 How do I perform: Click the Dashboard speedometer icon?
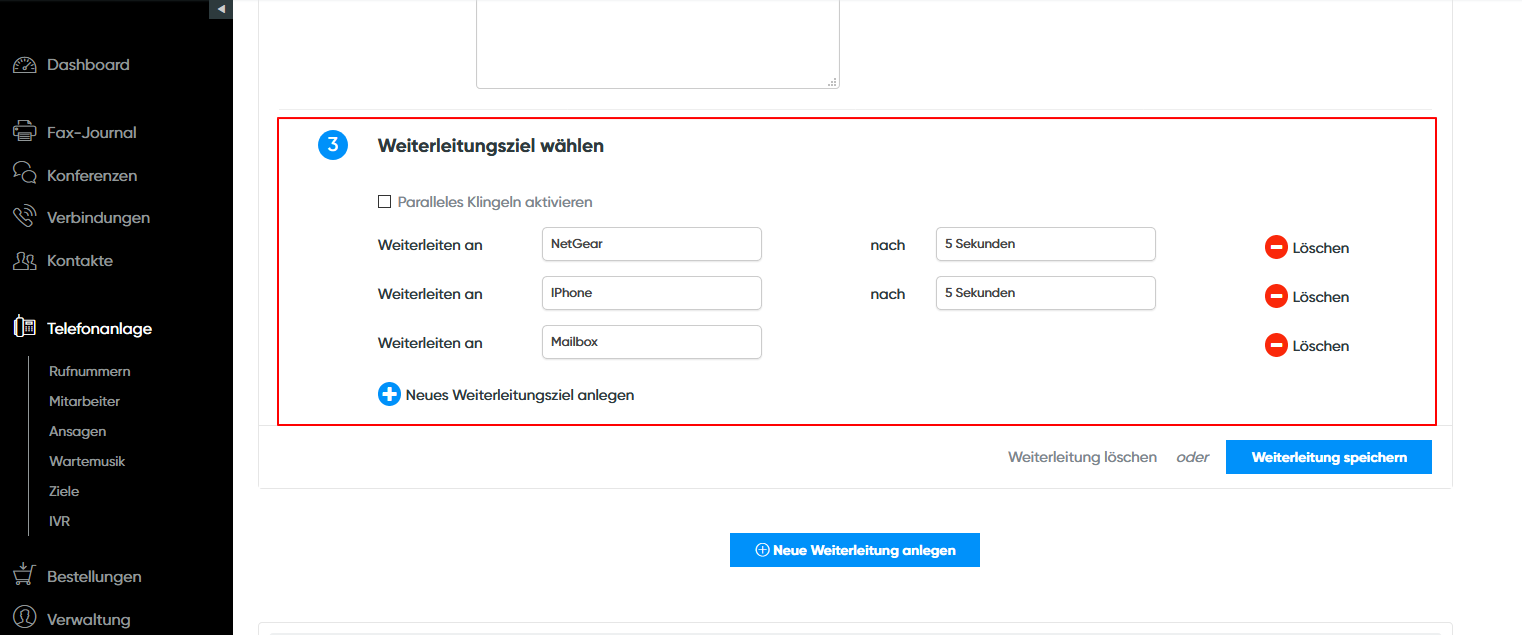[24, 65]
